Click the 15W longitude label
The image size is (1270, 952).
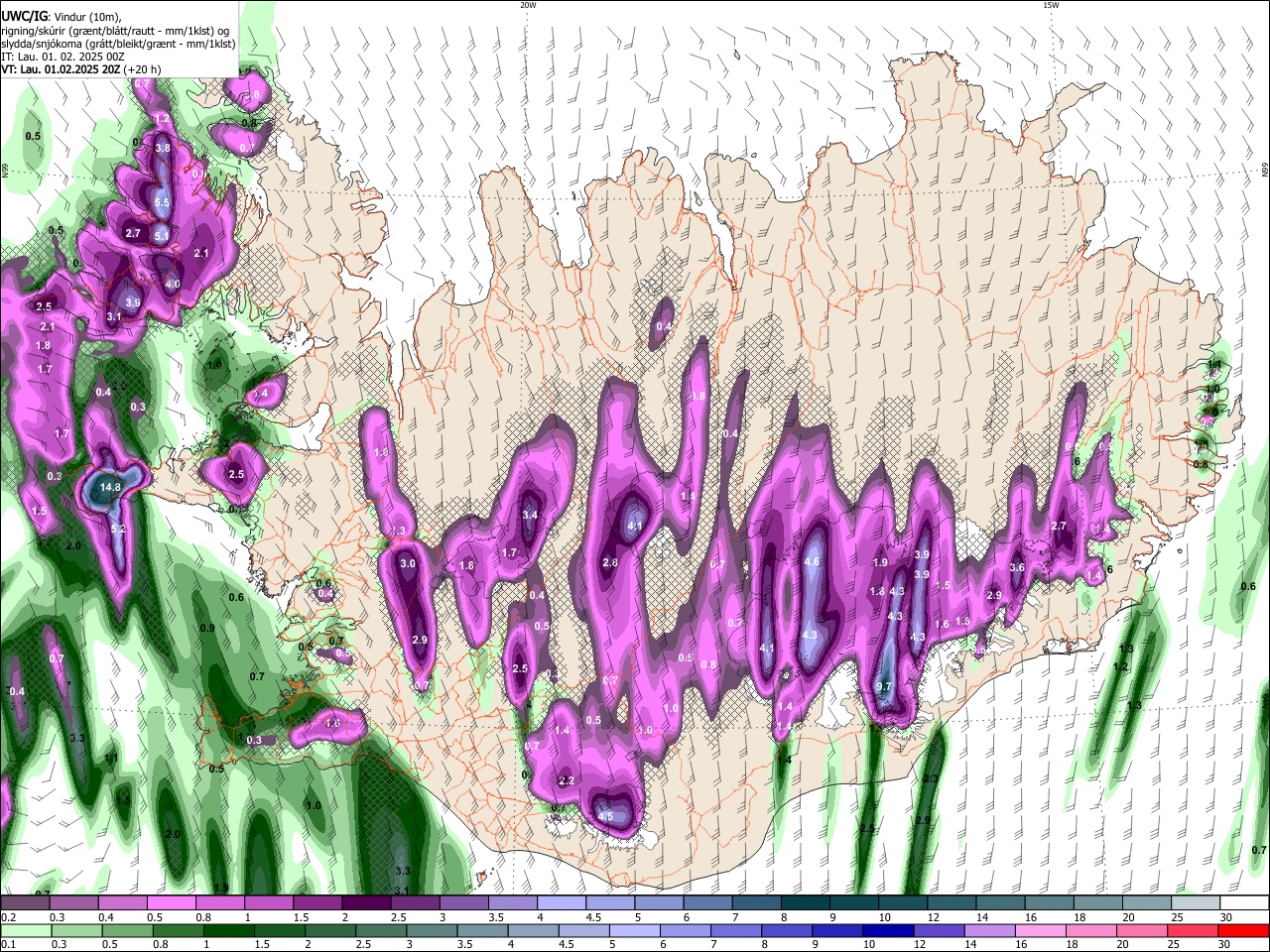[1051, 5]
